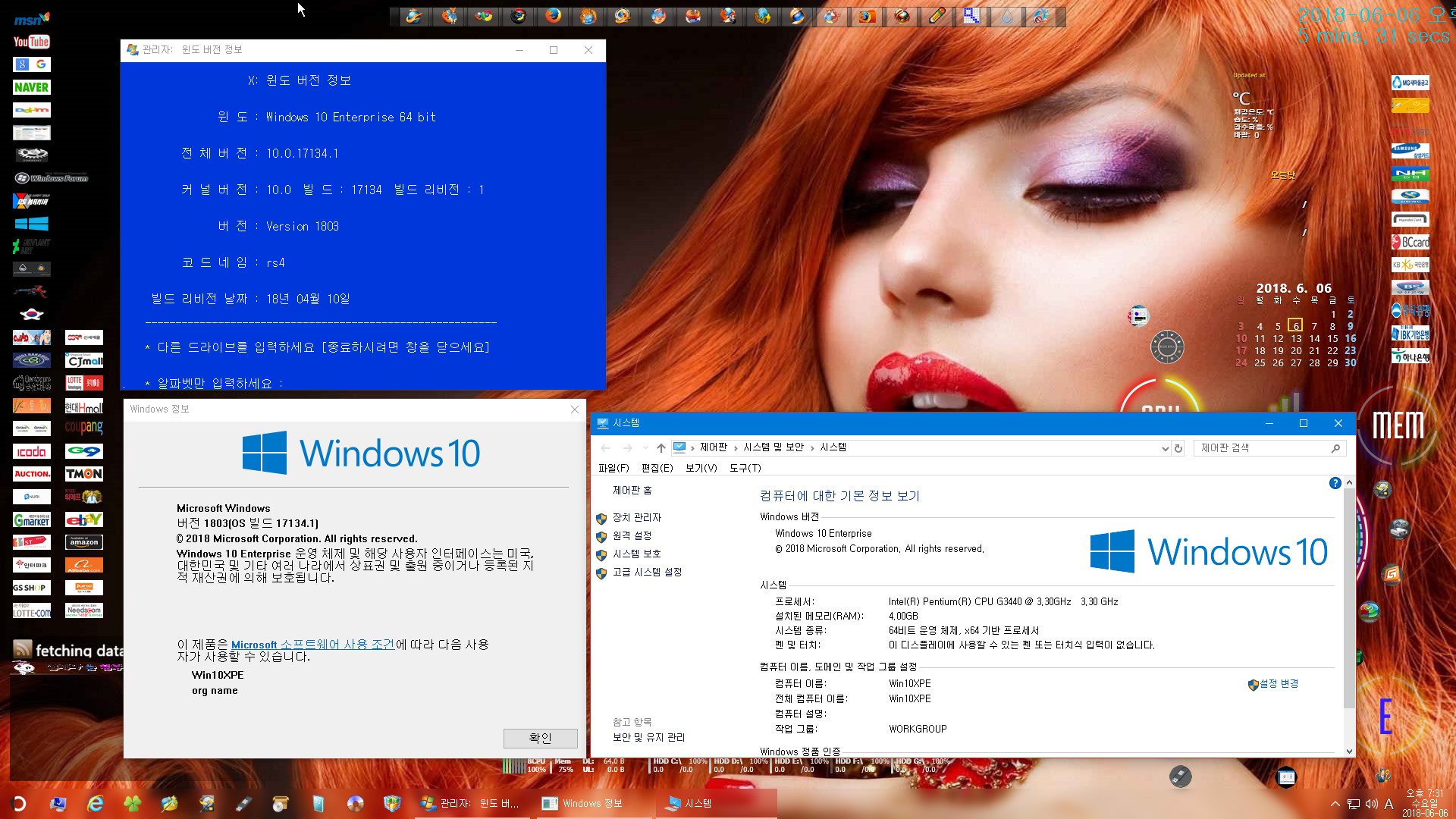
Task: Select date 16 in the desktop calendar
Action: 1351,338
